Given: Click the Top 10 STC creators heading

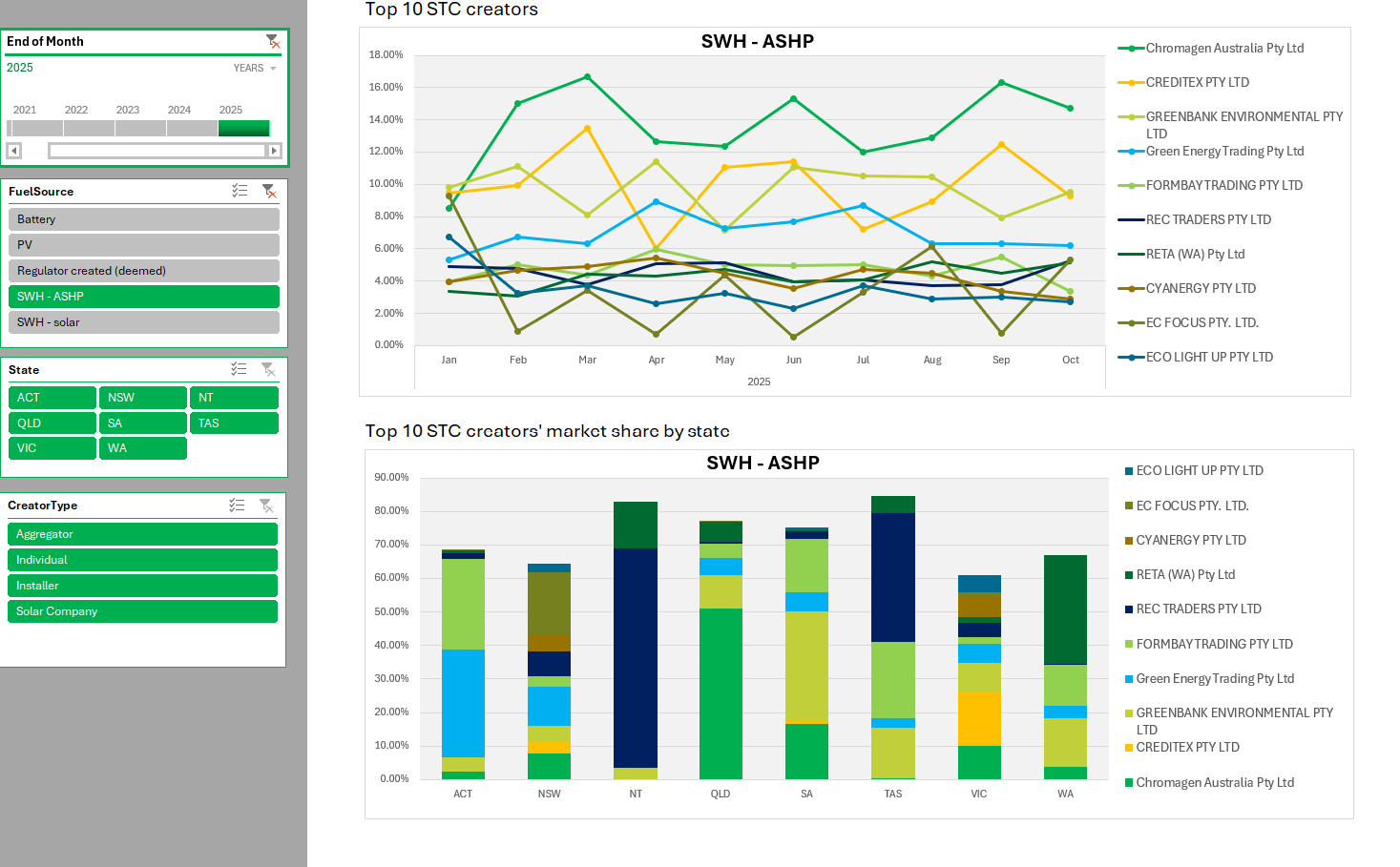Looking at the screenshot, I should 451,10.
